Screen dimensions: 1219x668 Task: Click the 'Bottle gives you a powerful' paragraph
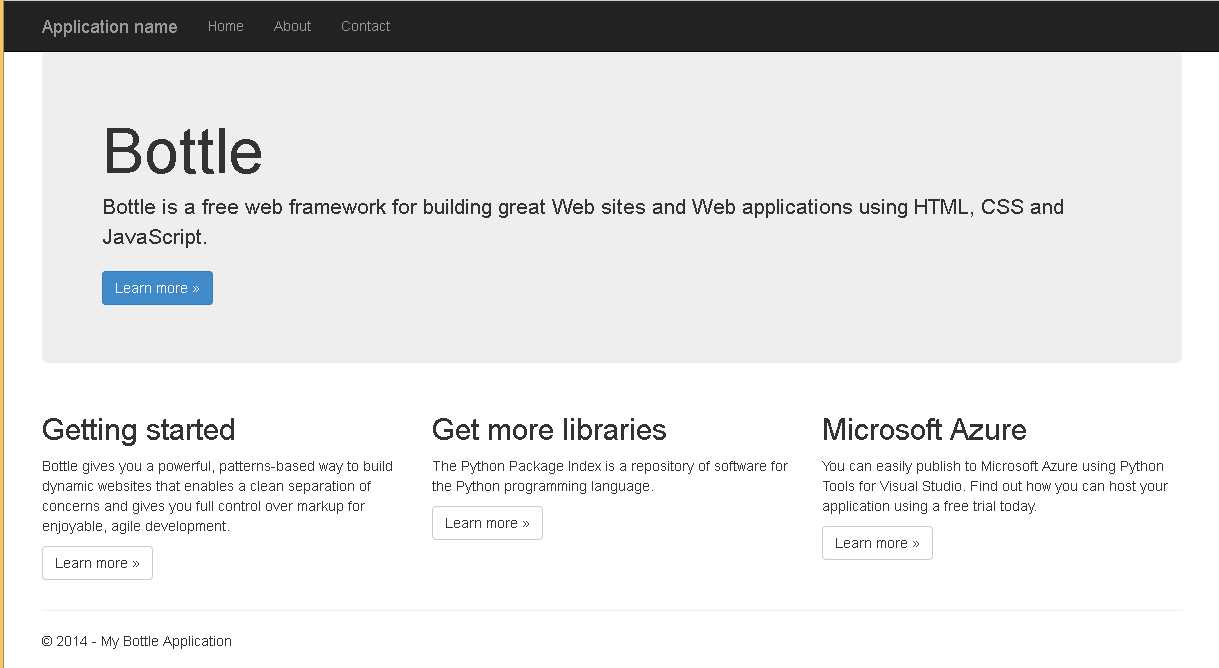pyautogui.click(x=218, y=496)
